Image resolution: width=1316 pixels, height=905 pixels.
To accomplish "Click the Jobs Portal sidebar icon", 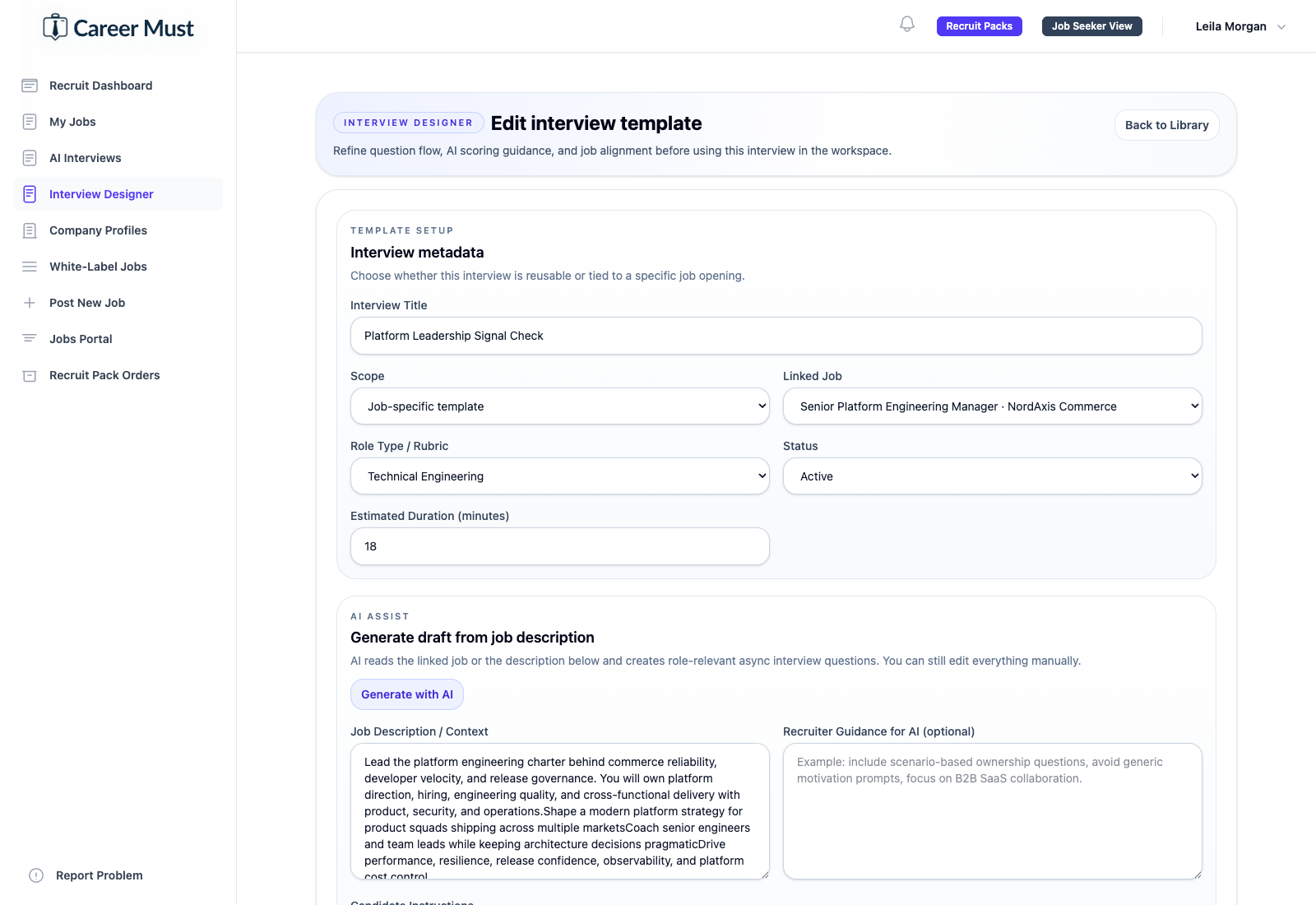I will [x=30, y=339].
